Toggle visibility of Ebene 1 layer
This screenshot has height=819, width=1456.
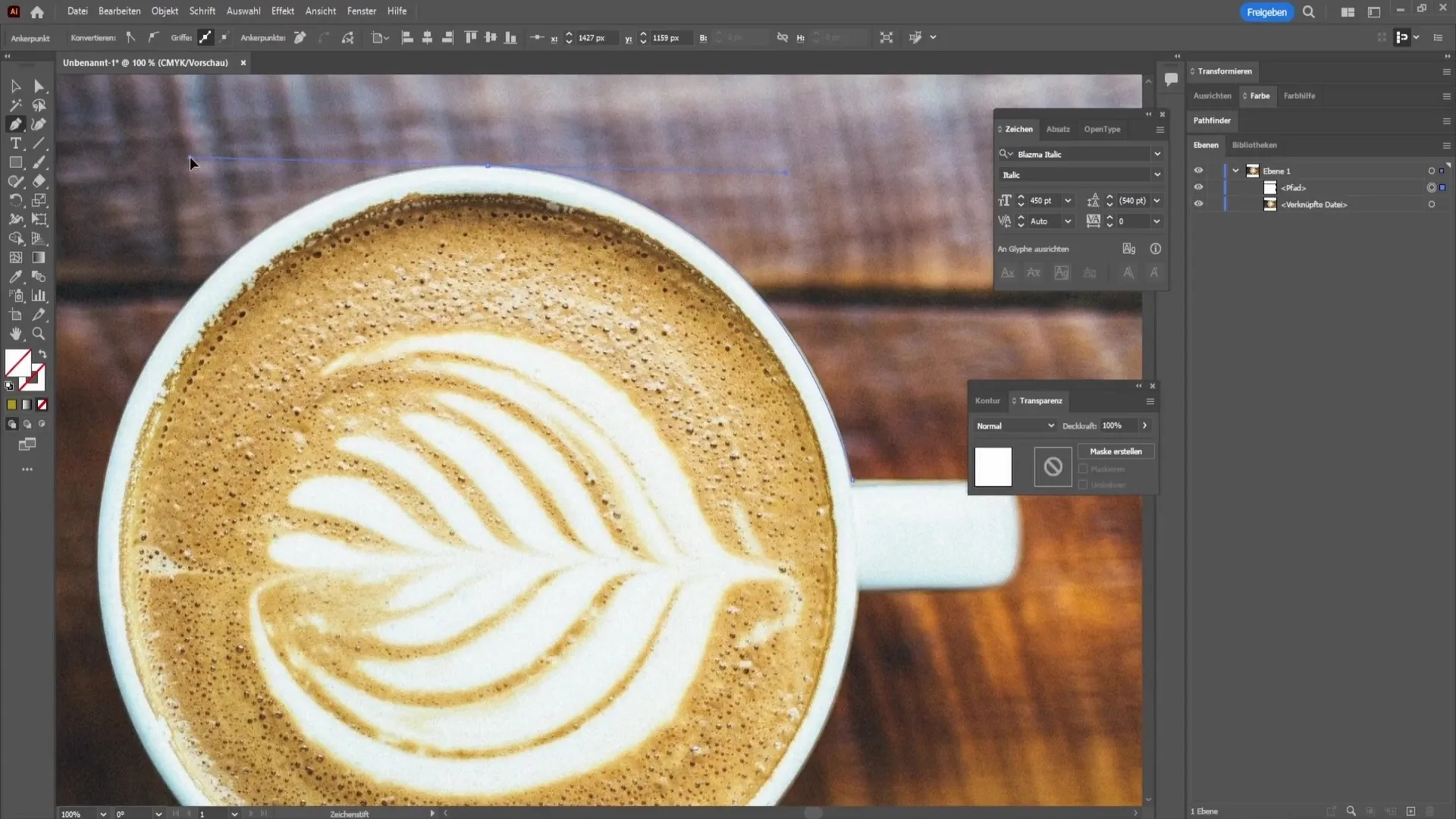pyautogui.click(x=1198, y=171)
